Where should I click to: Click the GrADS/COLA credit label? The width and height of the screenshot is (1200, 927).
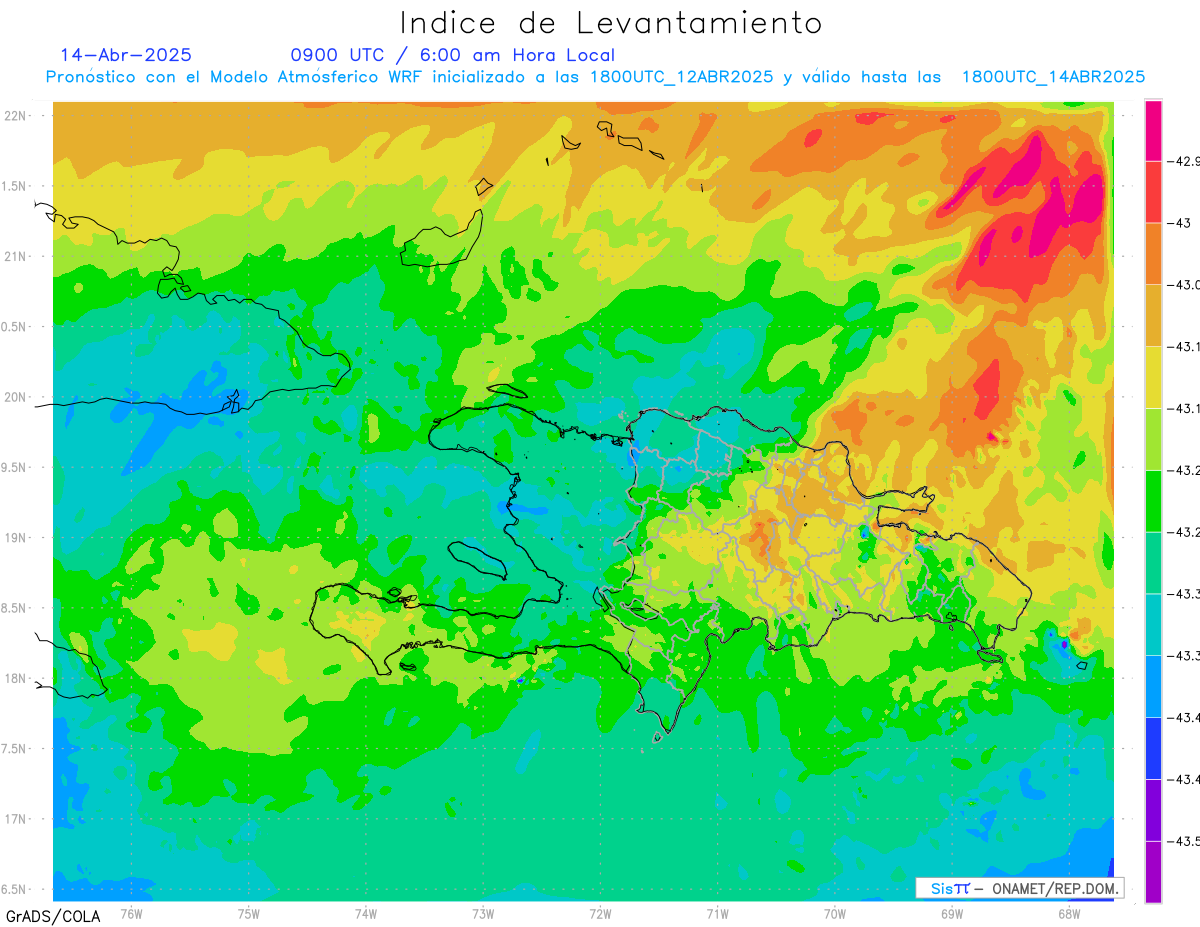point(53,916)
